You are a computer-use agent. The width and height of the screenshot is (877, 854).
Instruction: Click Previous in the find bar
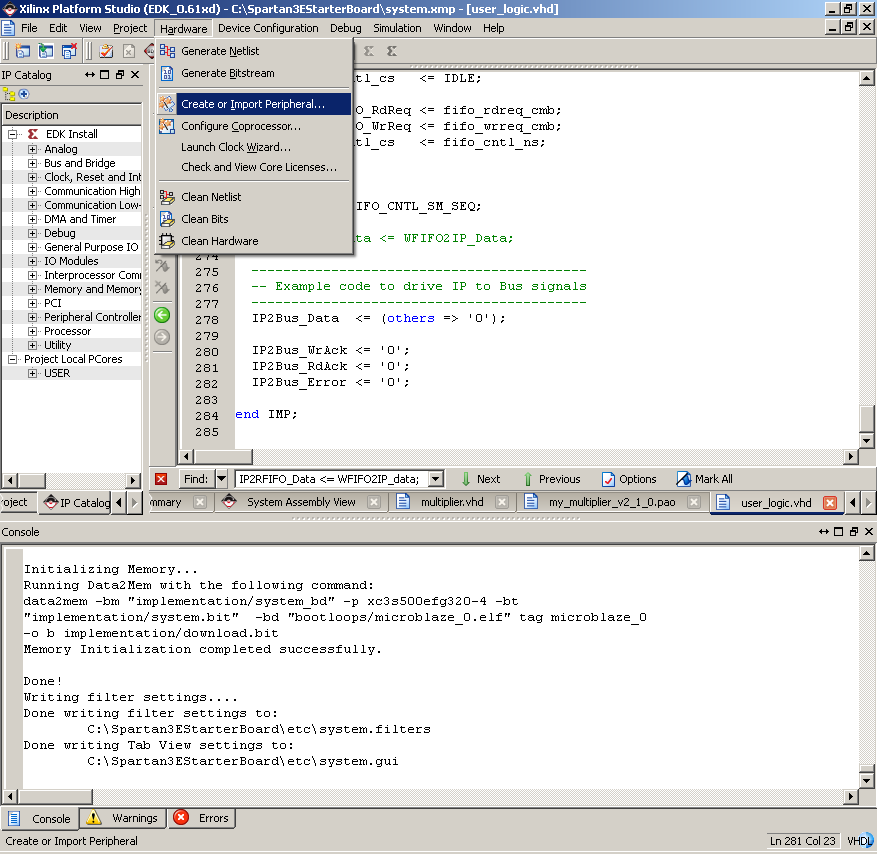[x=552, y=479]
